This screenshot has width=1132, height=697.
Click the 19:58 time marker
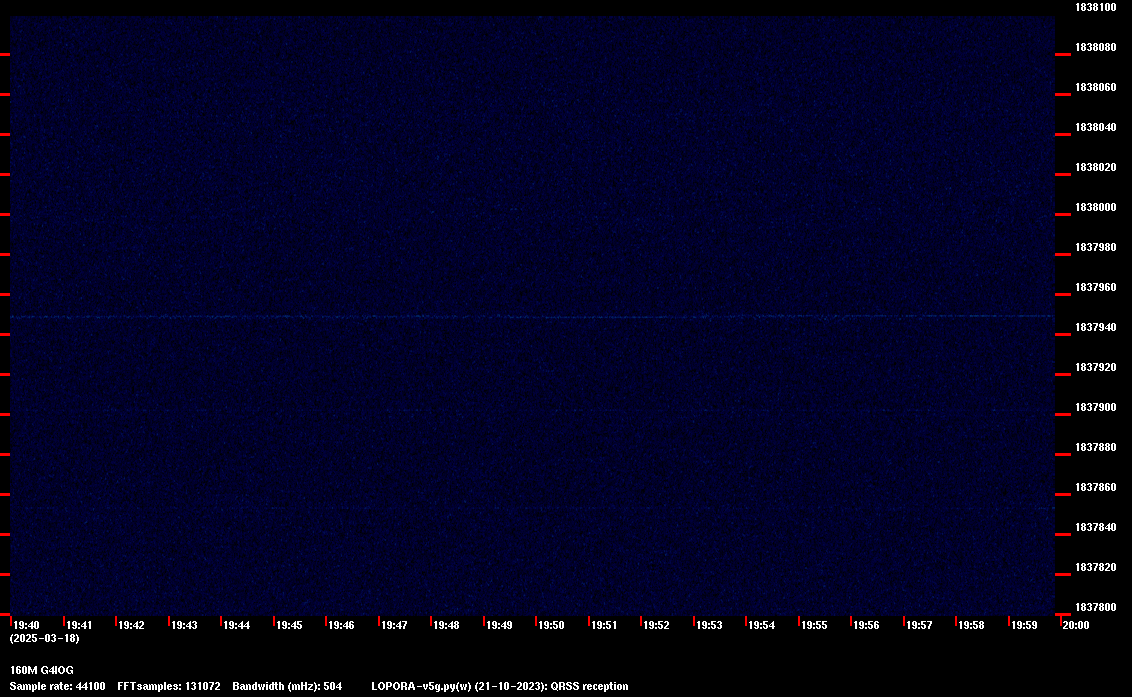coord(971,625)
